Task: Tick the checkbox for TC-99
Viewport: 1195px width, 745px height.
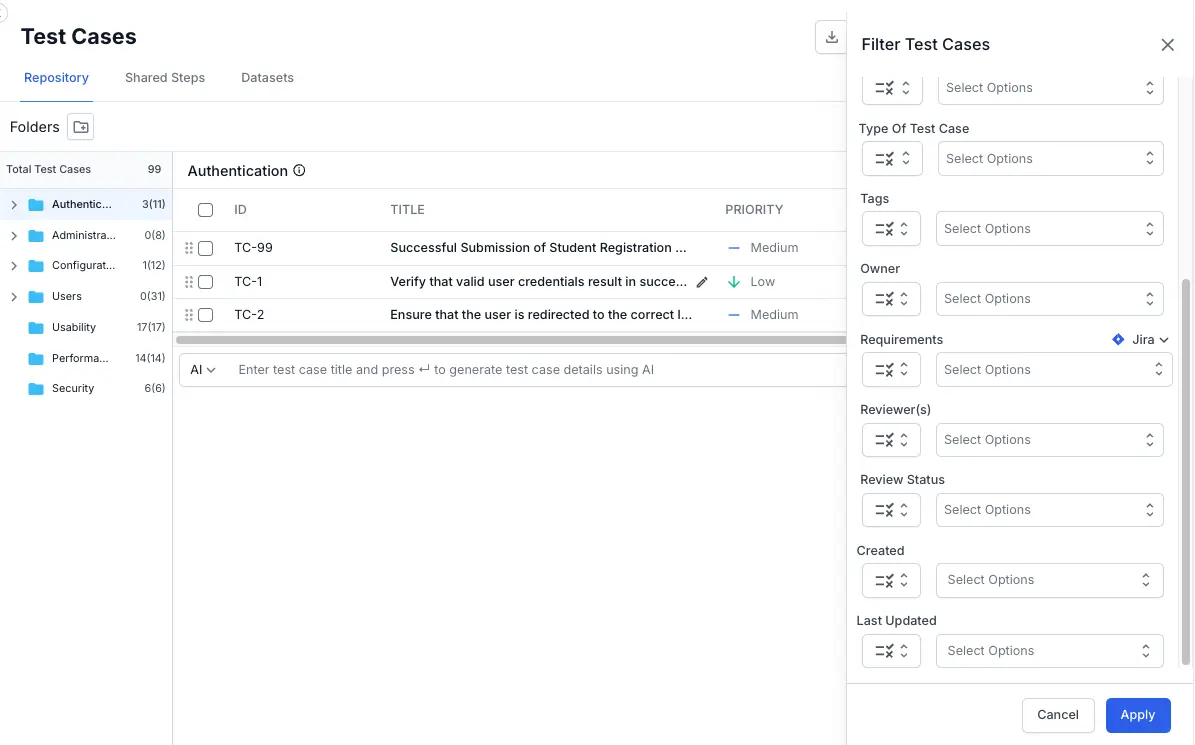Action: tap(206, 248)
